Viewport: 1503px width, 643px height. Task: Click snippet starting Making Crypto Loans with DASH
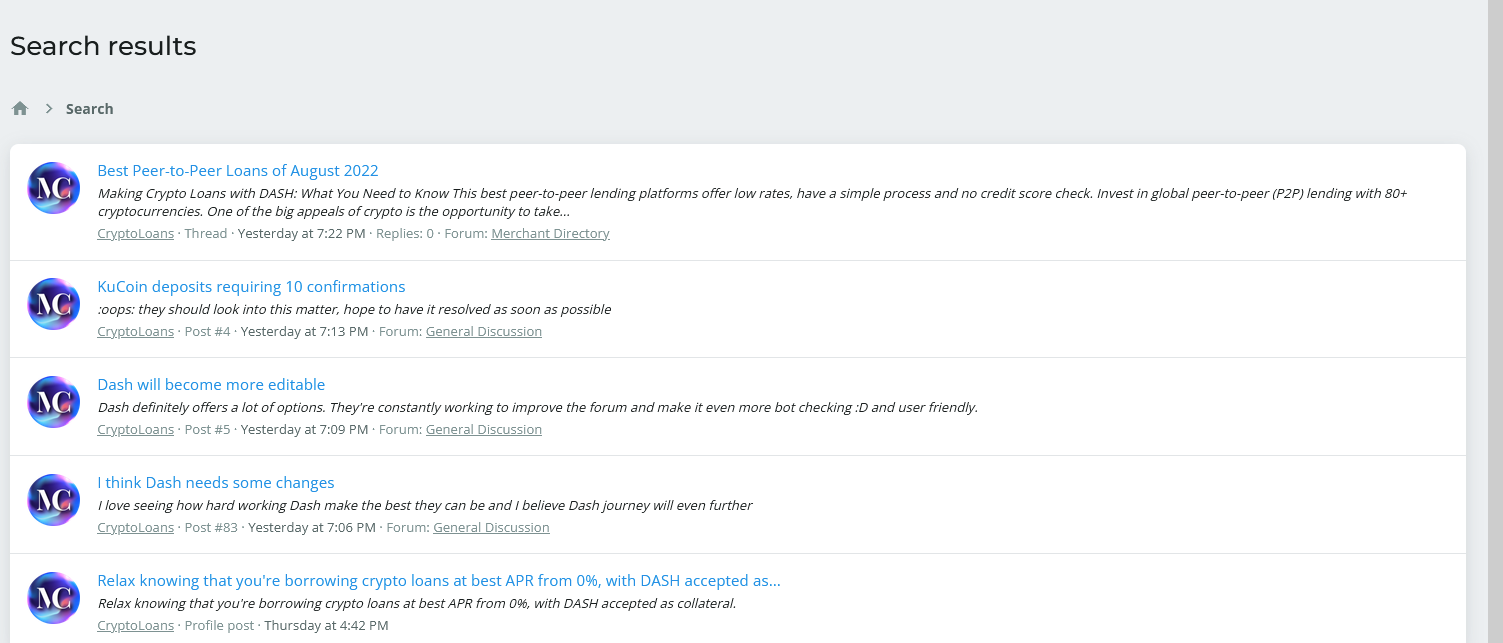752,202
